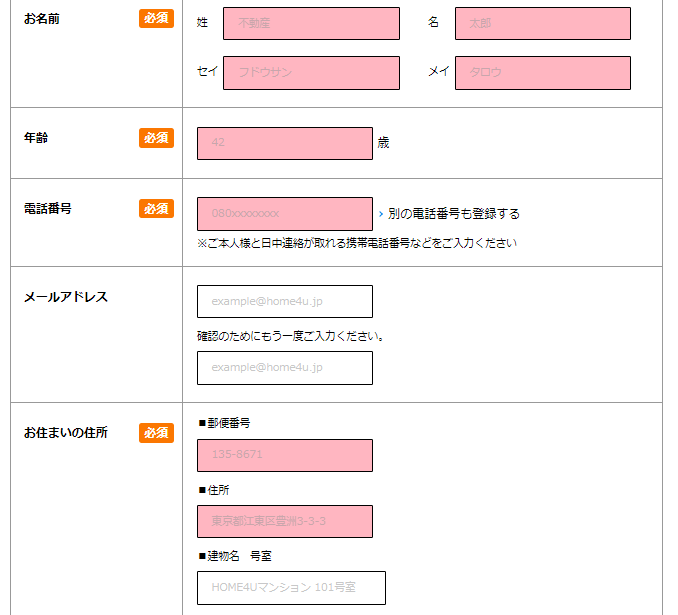Click the メールアドレス row label
The height and width of the screenshot is (615, 678).
[66, 297]
